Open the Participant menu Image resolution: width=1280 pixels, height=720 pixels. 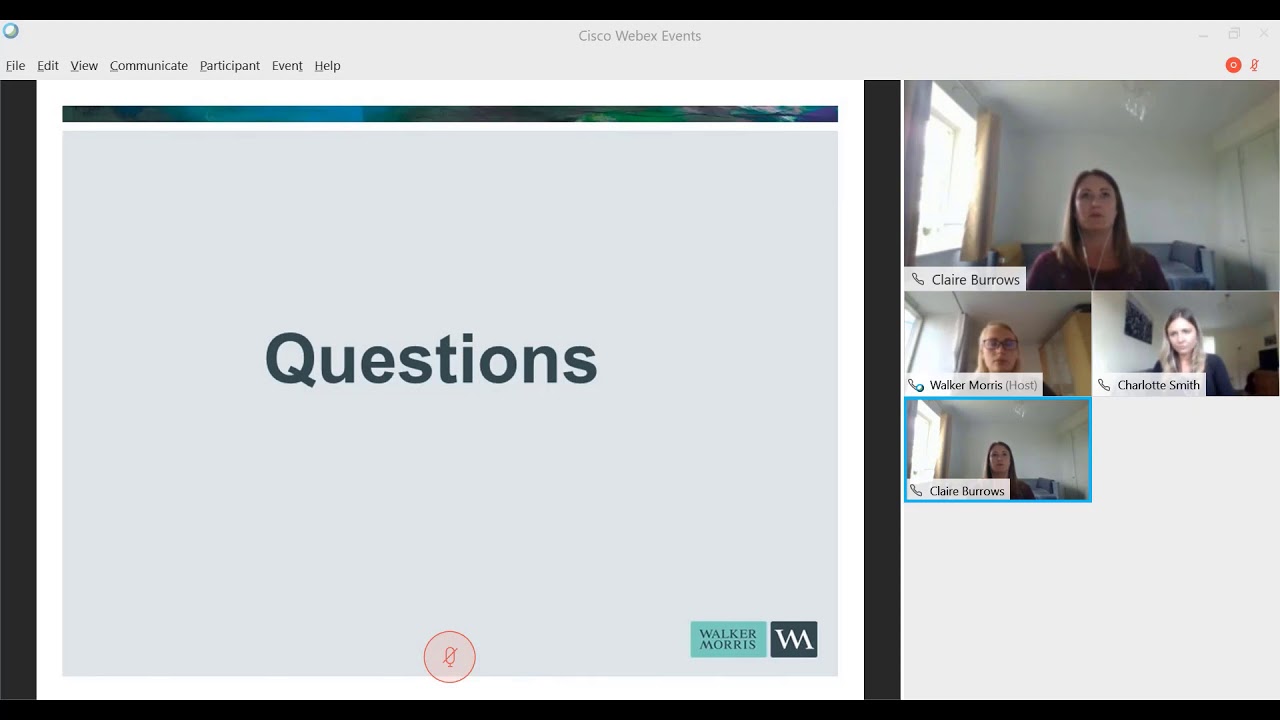pyautogui.click(x=230, y=66)
